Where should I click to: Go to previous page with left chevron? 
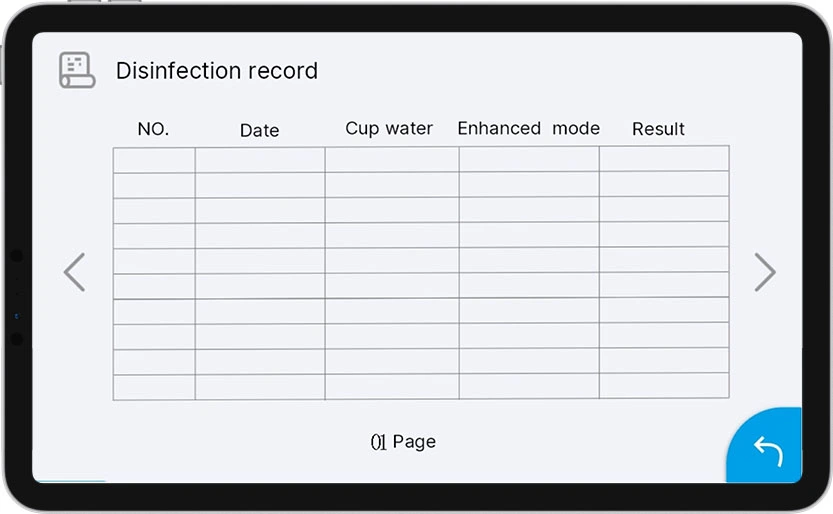coord(75,272)
